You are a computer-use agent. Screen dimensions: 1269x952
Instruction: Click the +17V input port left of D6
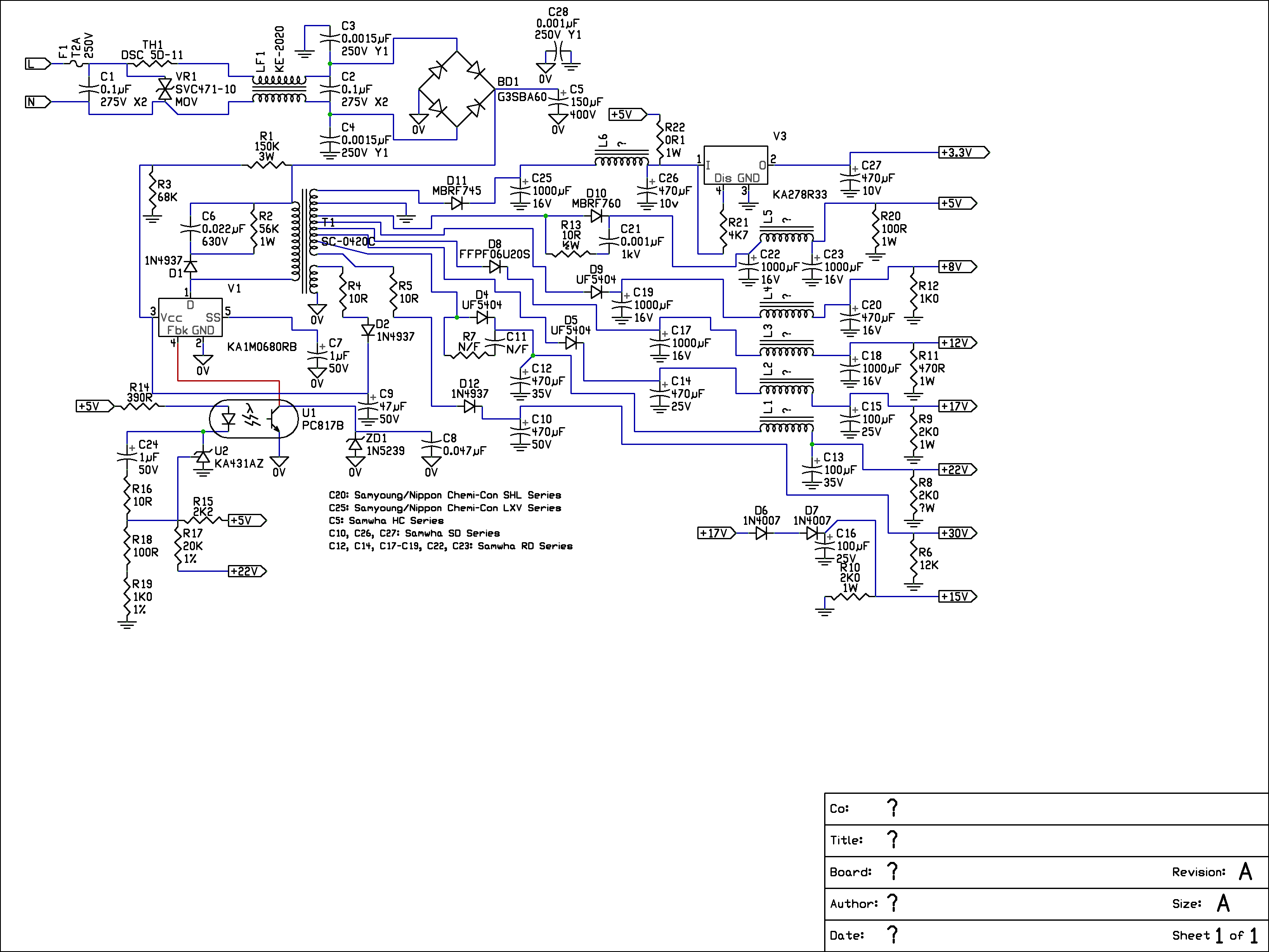(x=717, y=533)
